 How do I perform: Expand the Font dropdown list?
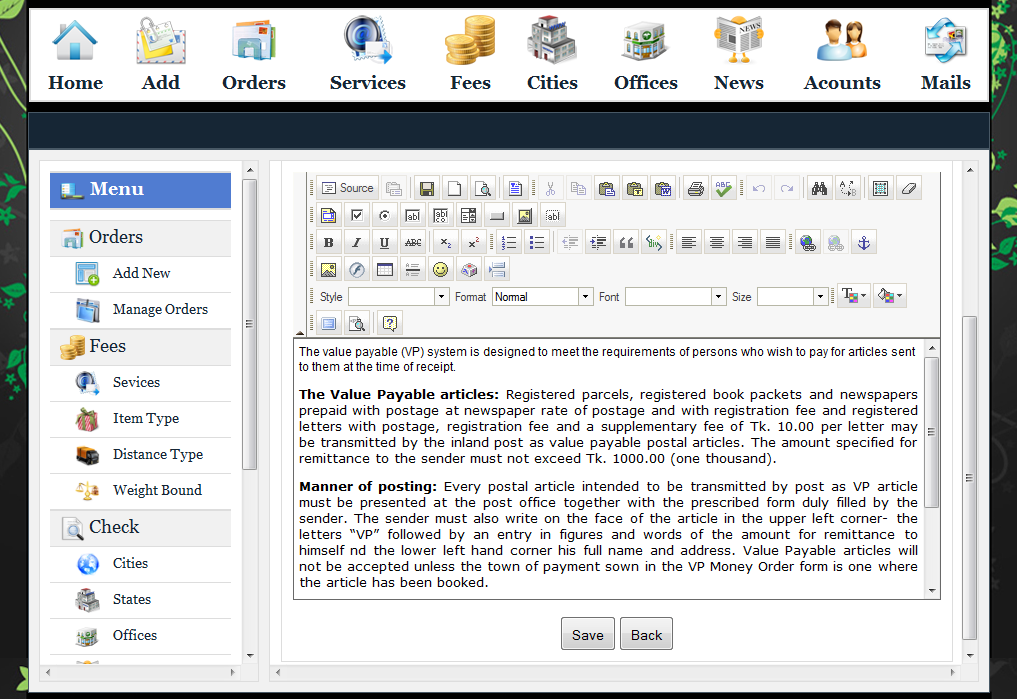(x=675, y=297)
